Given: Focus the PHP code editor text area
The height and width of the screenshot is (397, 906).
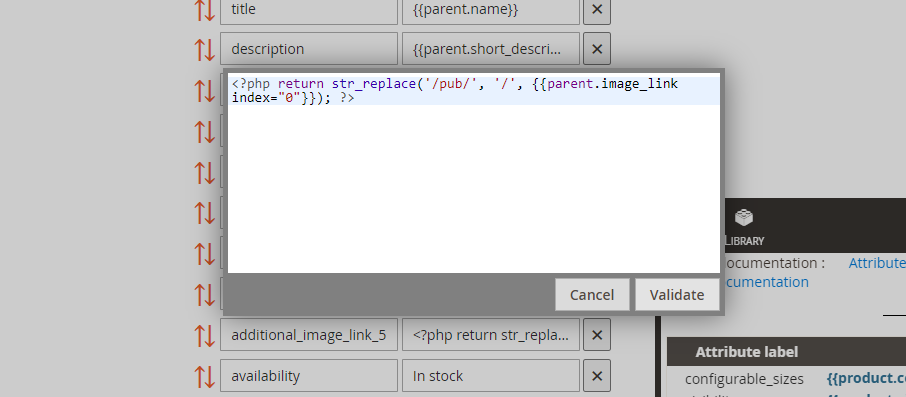Looking at the screenshot, I should coord(474,173).
